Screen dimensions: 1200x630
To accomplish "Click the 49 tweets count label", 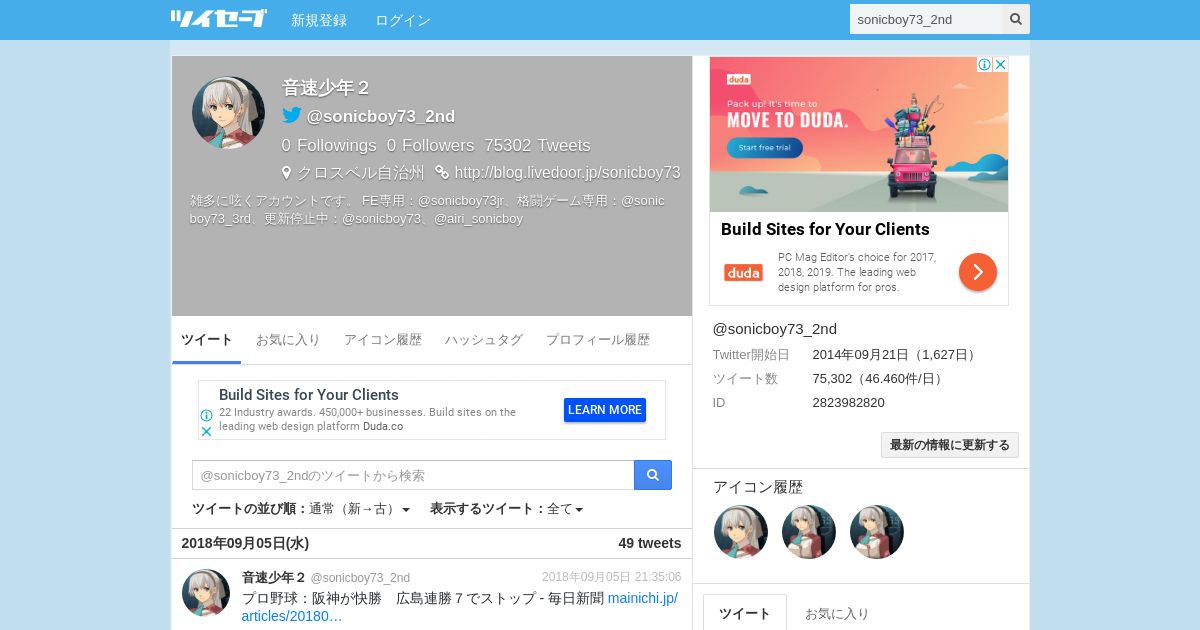I will click(650, 543).
